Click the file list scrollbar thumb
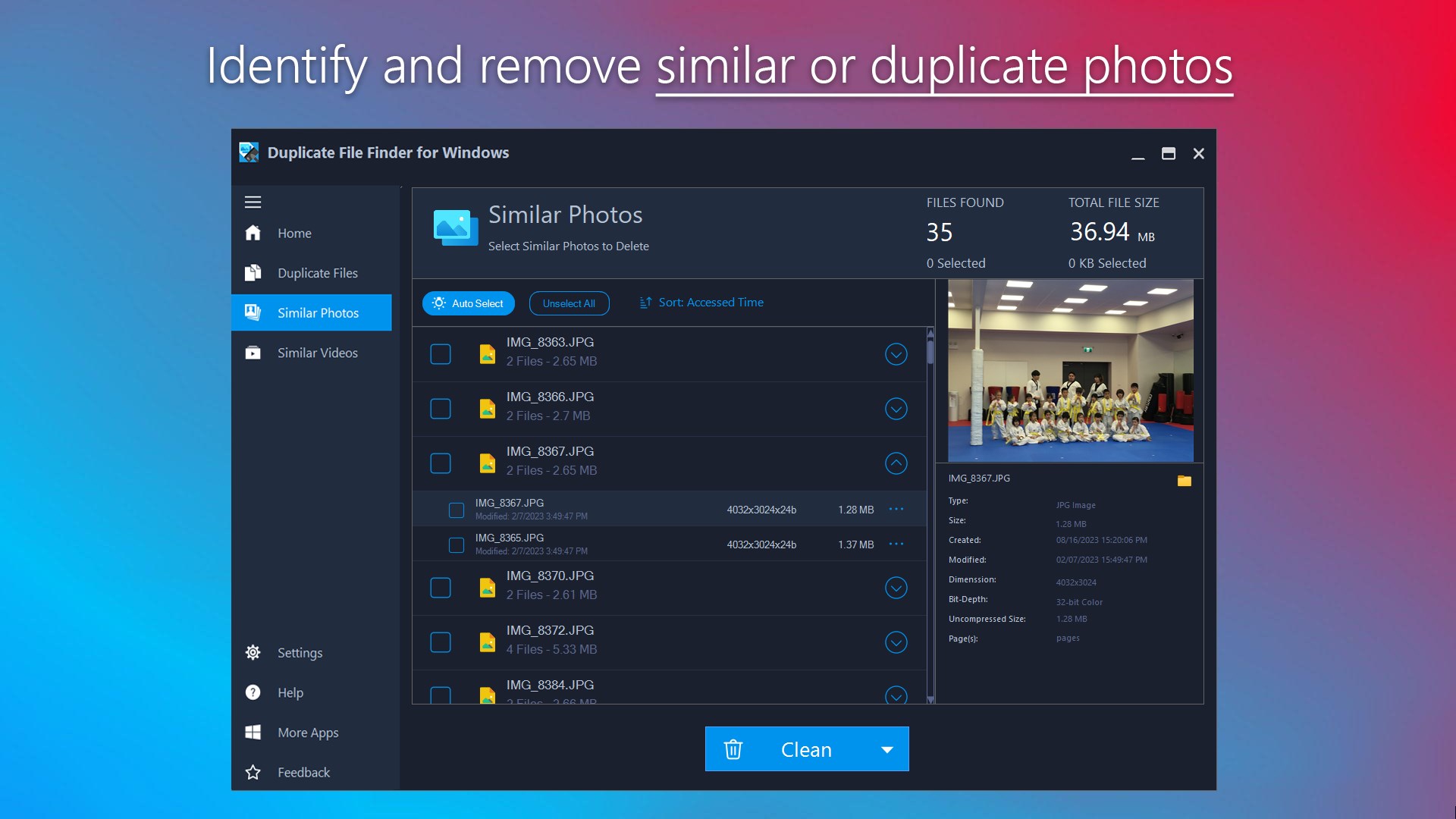Viewport: 1456px width, 819px height. point(930,351)
